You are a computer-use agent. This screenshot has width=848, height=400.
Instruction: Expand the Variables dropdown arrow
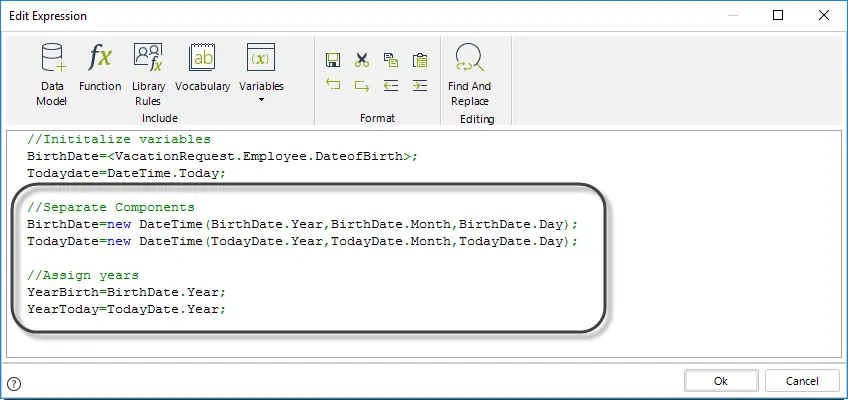click(x=261, y=99)
